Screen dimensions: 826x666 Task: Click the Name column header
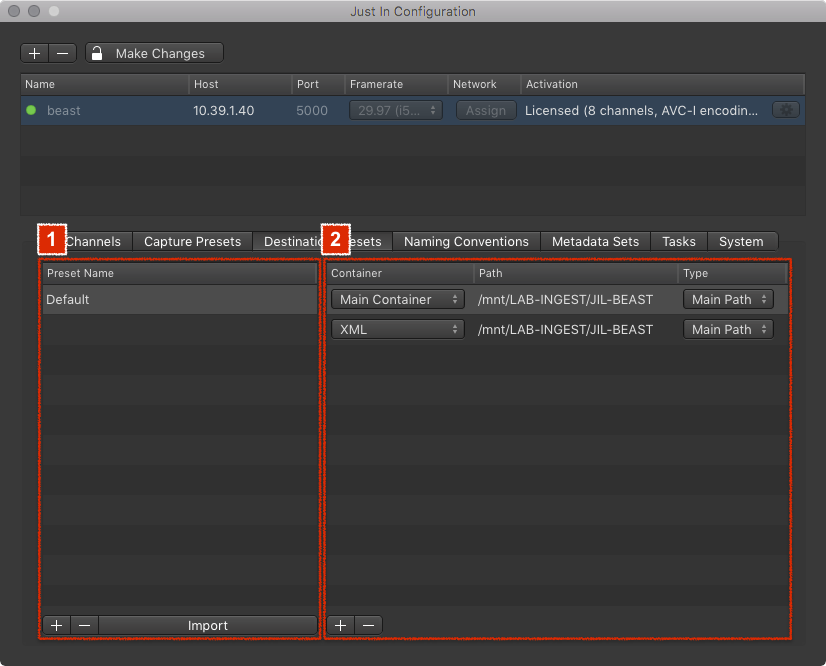click(105, 84)
